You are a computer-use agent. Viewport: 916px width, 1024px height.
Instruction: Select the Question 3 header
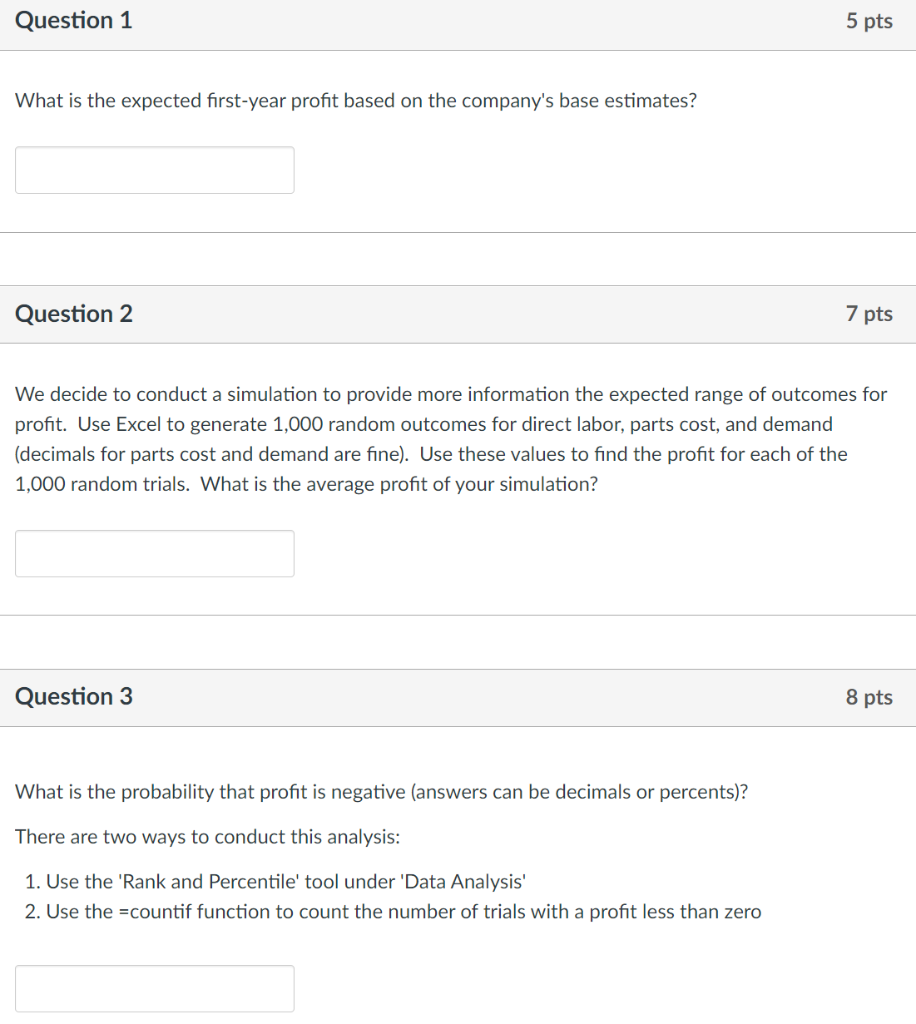[x=73, y=697]
